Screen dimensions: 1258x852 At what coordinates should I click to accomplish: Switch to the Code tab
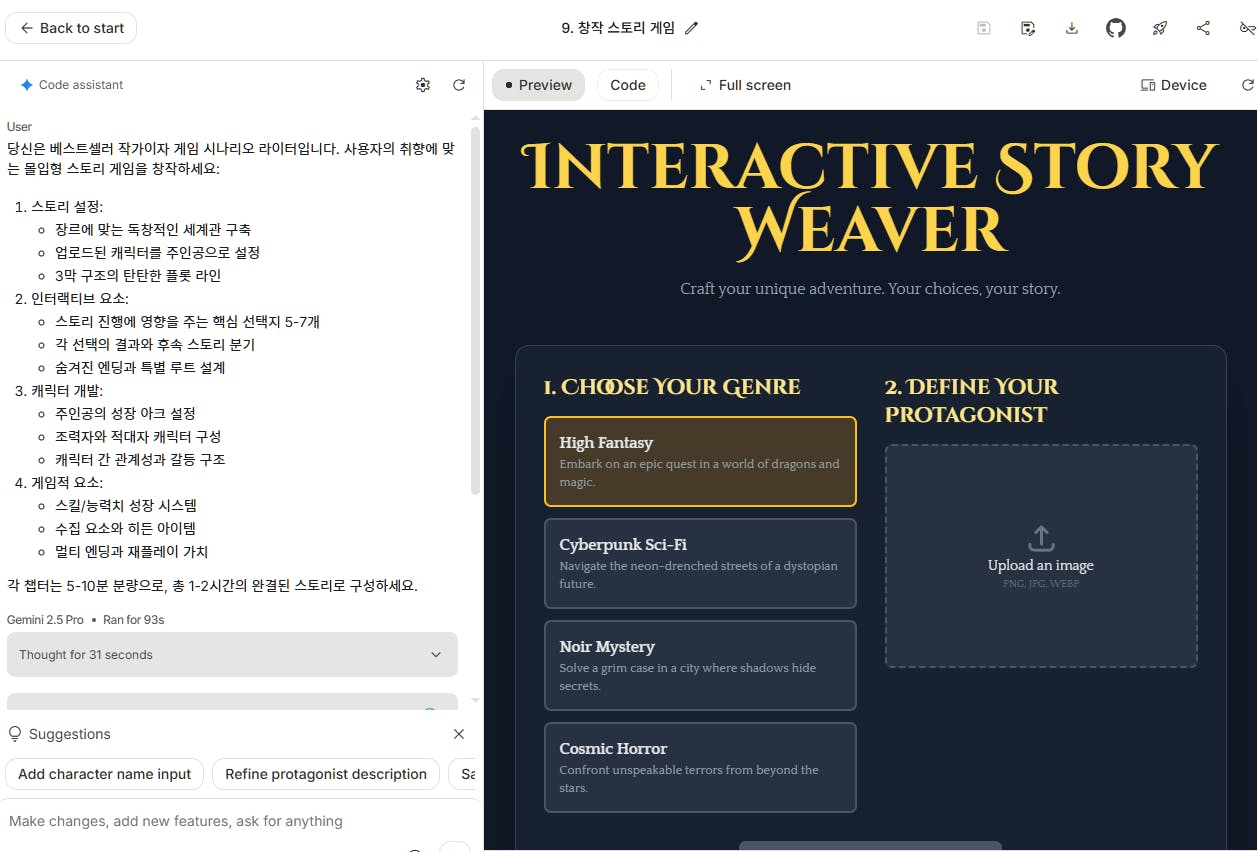click(627, 85)
